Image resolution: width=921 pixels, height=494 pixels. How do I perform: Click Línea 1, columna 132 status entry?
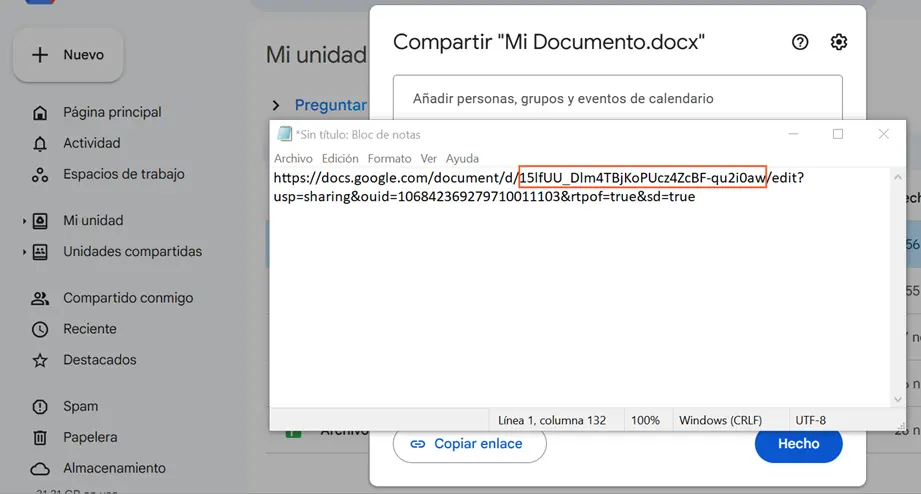552,421
